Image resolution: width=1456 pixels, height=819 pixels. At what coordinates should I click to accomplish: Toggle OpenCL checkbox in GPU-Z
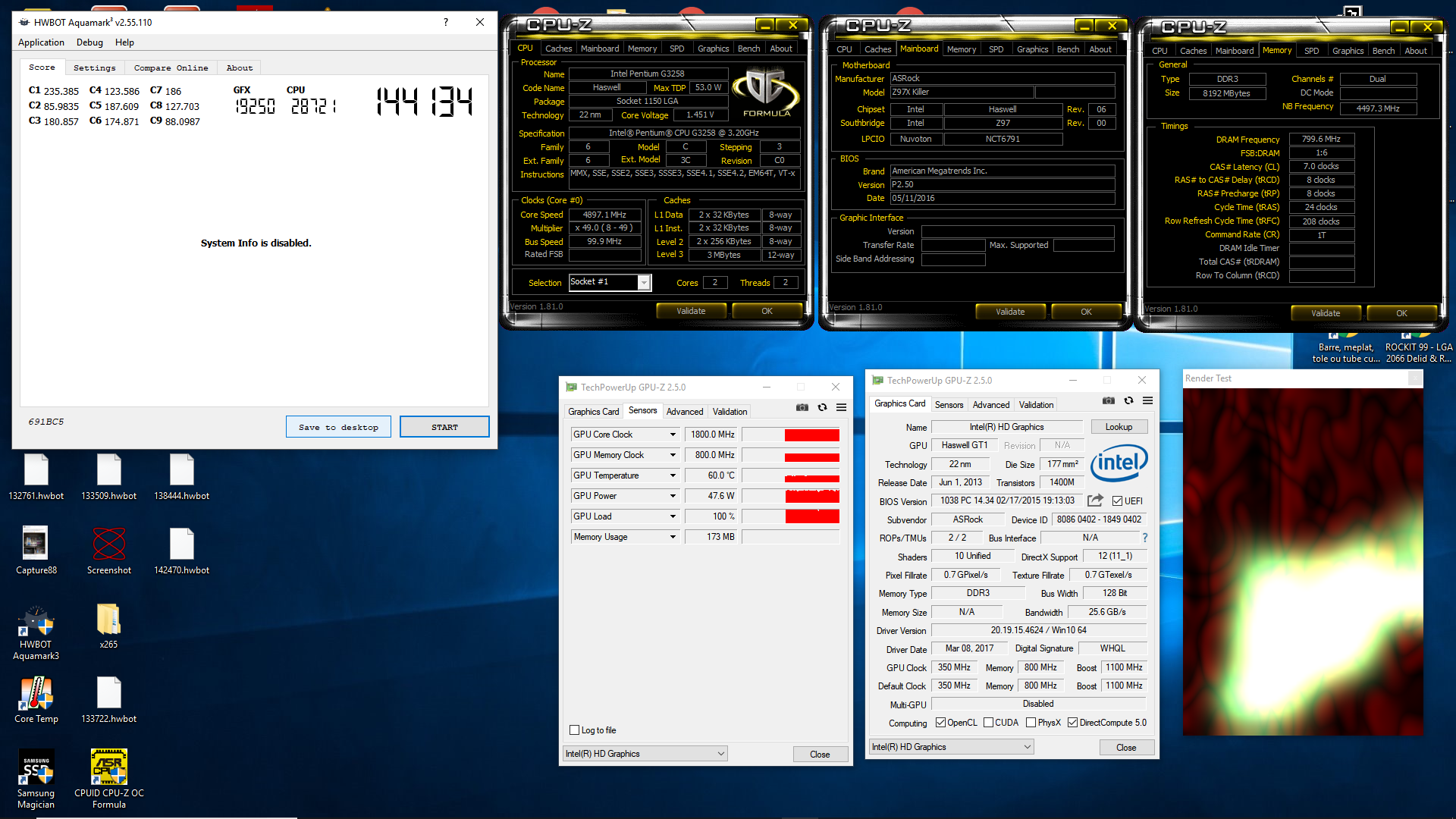pos(940,723)
